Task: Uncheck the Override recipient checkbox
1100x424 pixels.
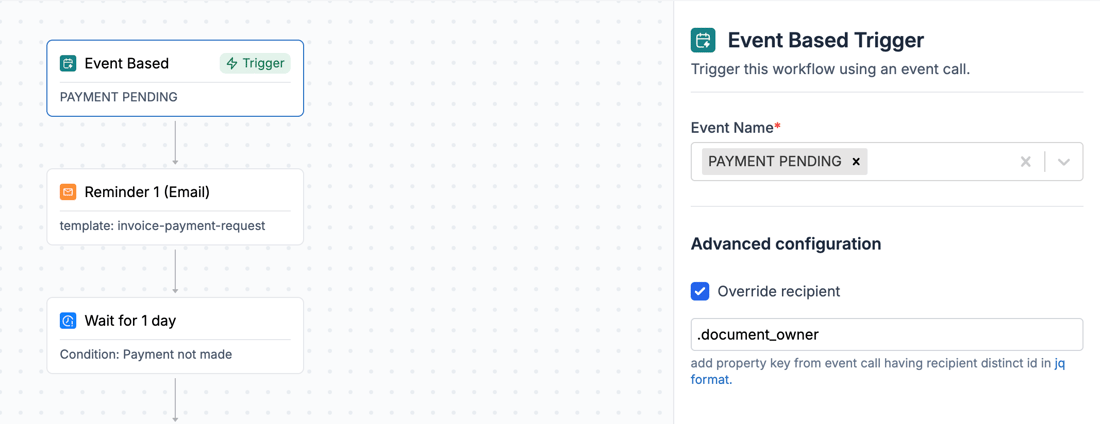Action: point(700,291)
